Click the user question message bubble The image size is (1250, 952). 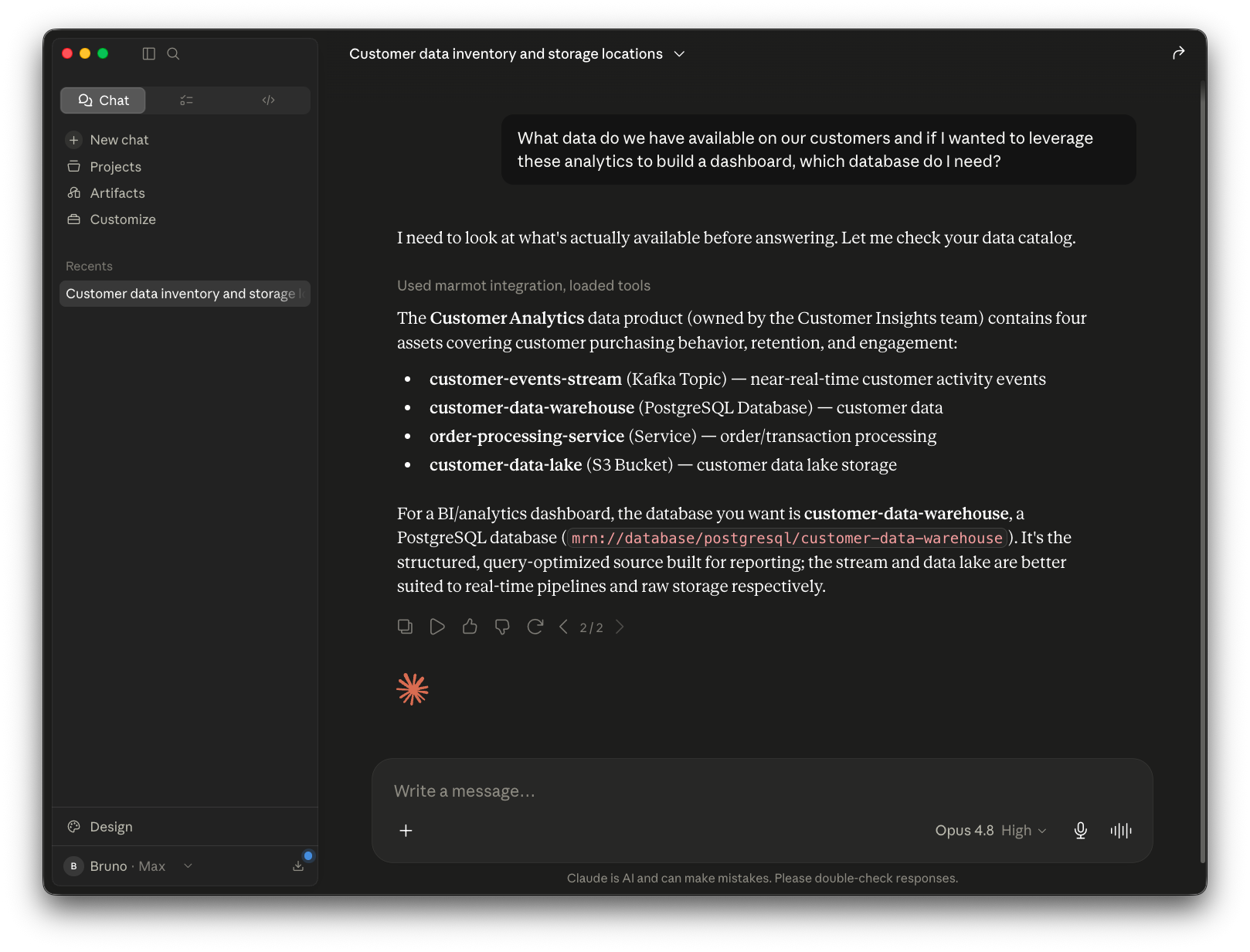tap(818, 150)
